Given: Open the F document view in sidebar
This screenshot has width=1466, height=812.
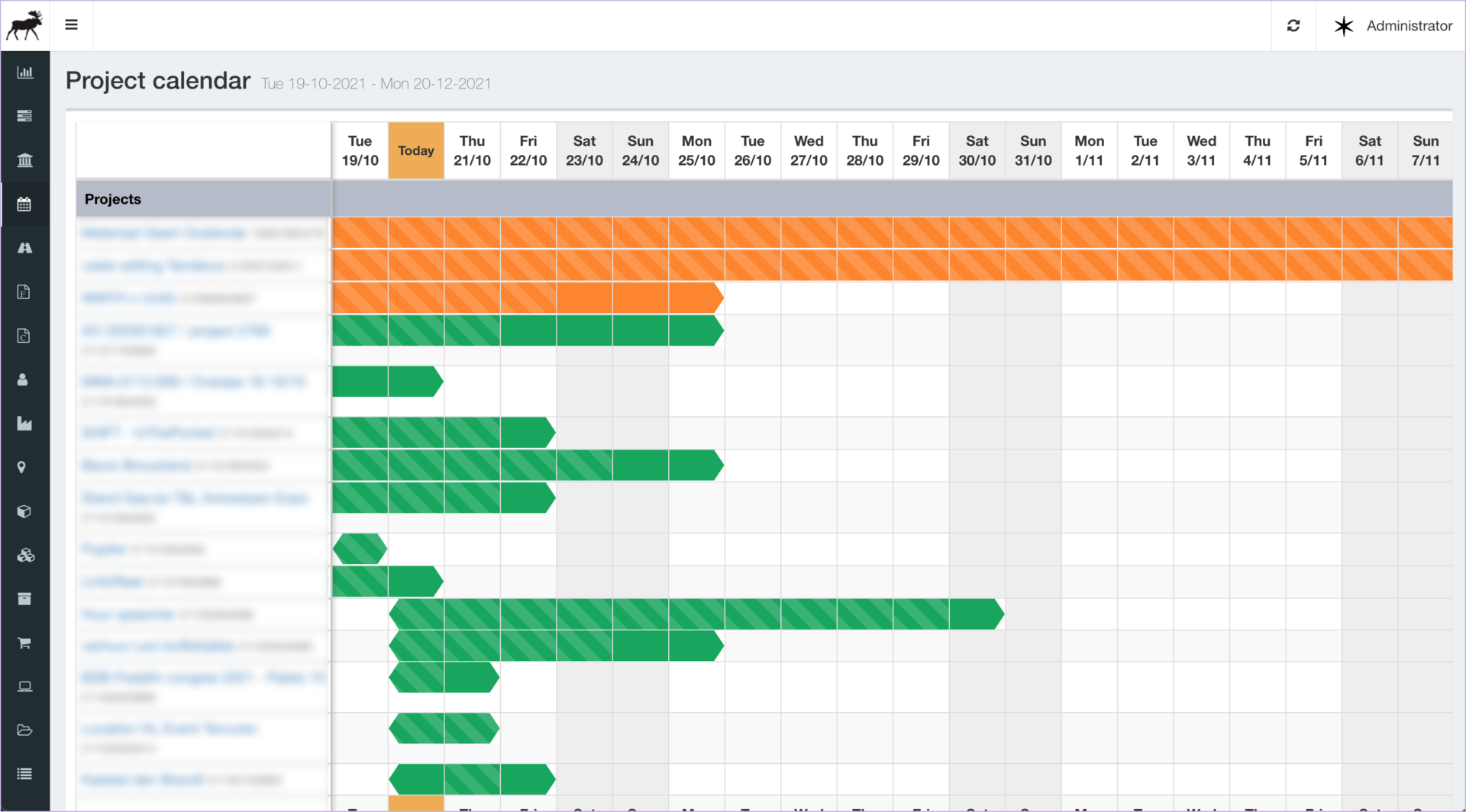Looking at the screenshot, I should (25, 292).
